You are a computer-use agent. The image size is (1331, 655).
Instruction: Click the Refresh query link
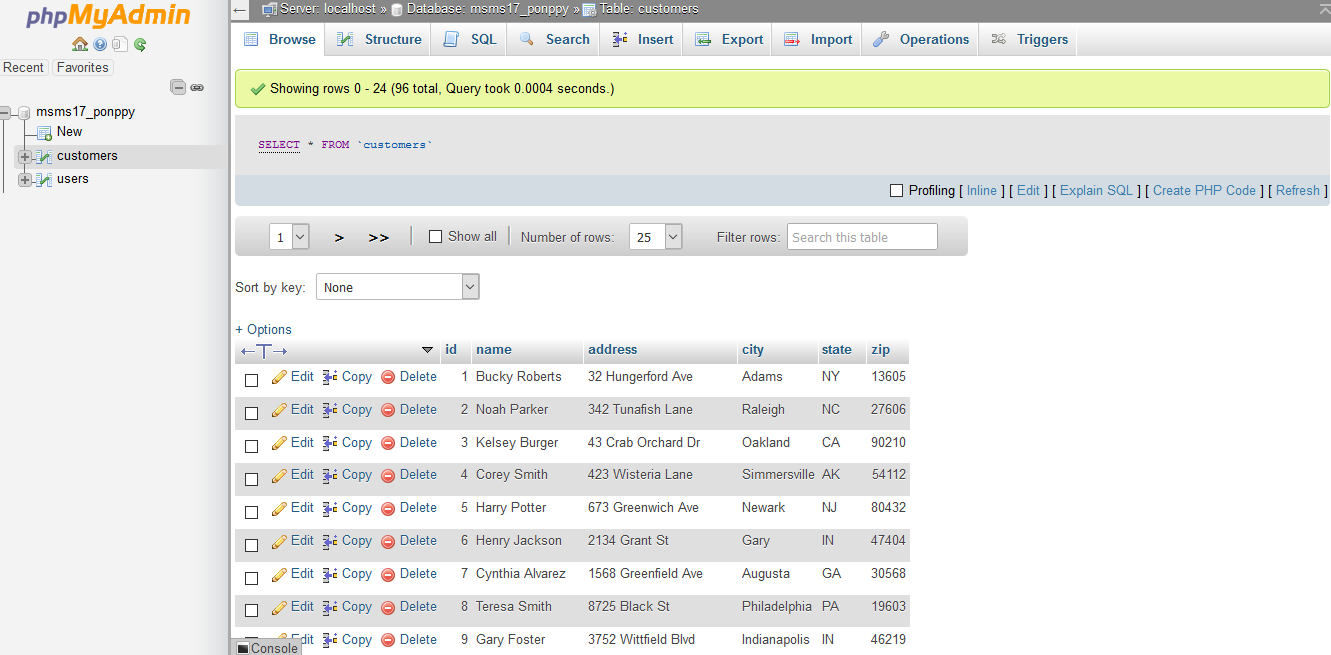click(x=1298, y=190)
